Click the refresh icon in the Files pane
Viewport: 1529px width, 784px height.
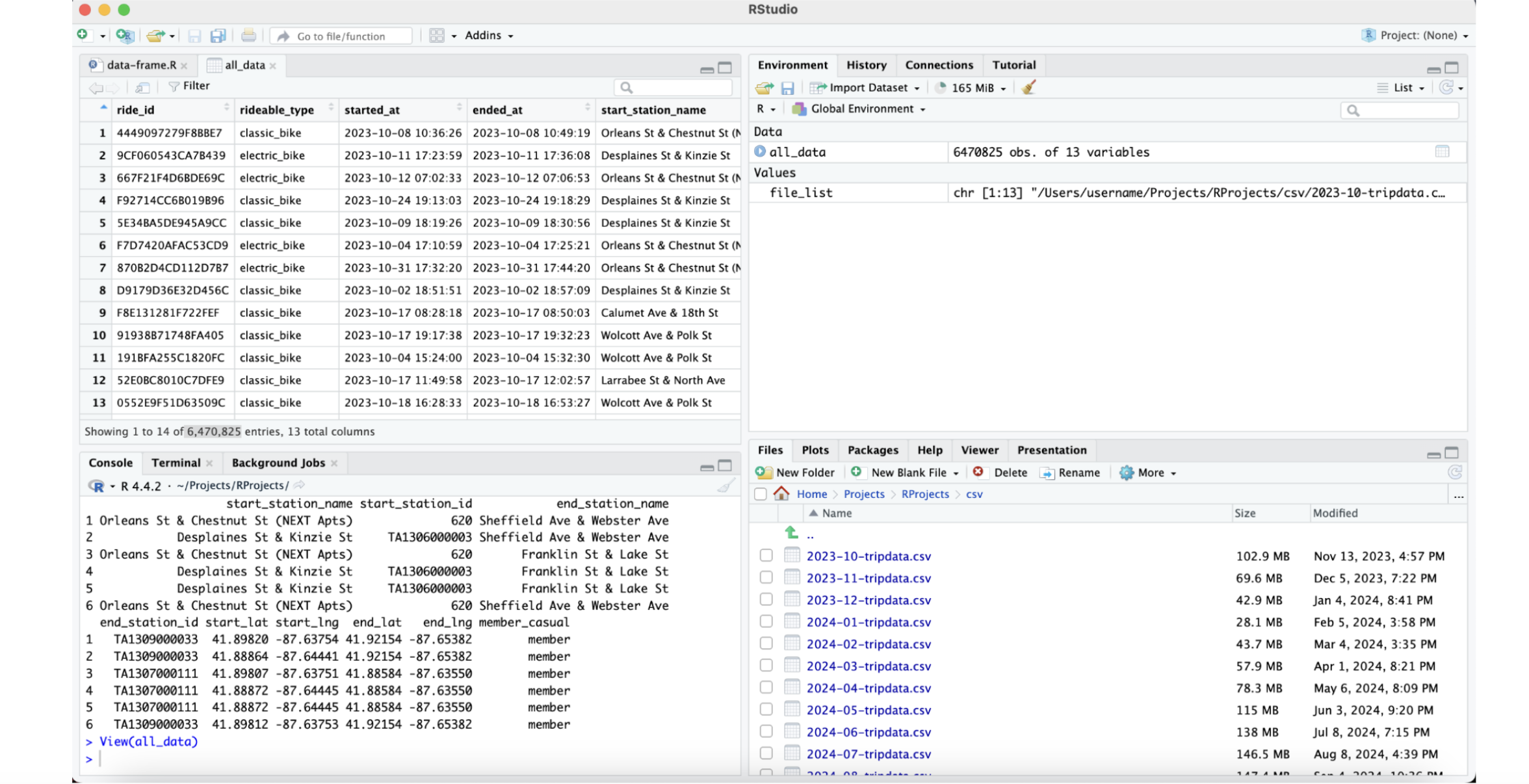click(x=1454, y=473)
